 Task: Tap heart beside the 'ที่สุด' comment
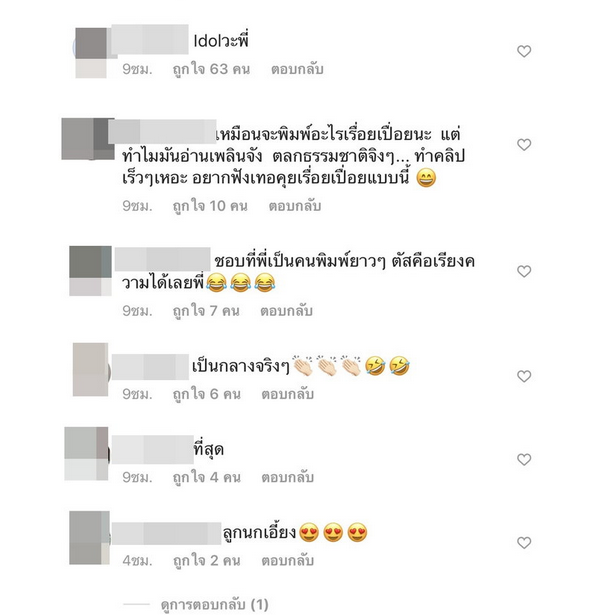click(524, 459)
